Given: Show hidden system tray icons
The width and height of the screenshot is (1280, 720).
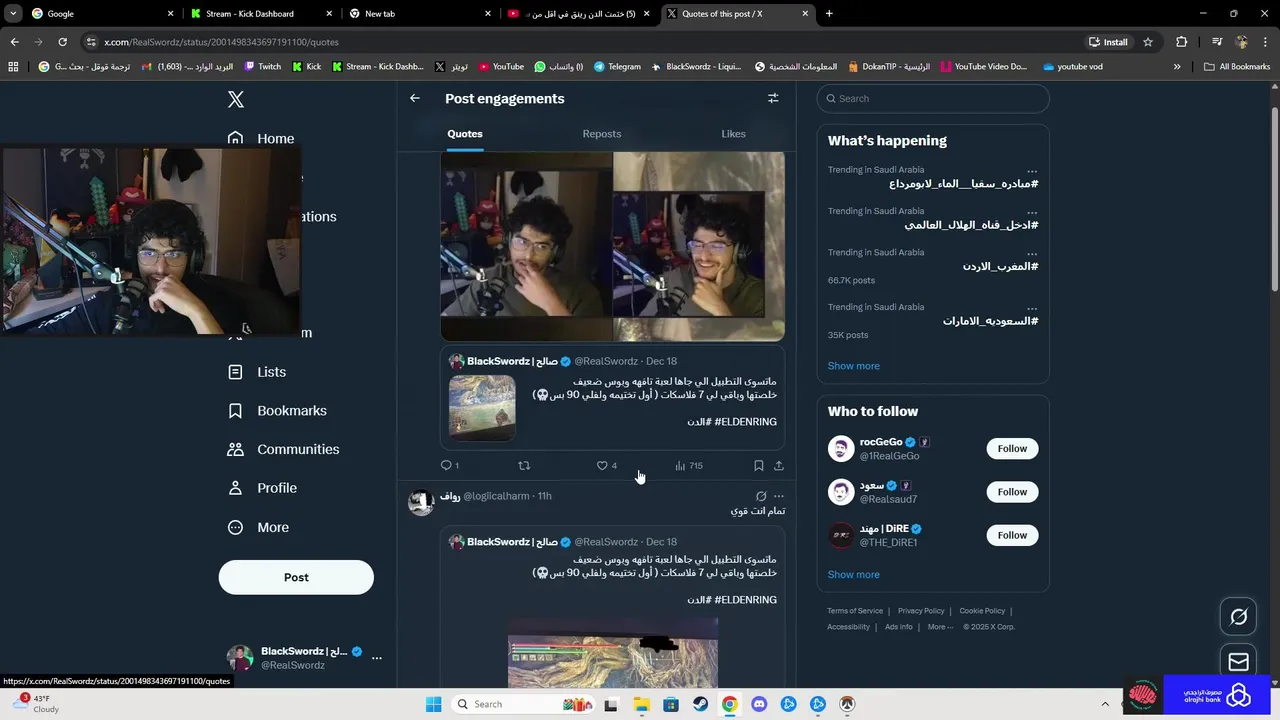Looking at the screenshot, I should point(1105,704).
